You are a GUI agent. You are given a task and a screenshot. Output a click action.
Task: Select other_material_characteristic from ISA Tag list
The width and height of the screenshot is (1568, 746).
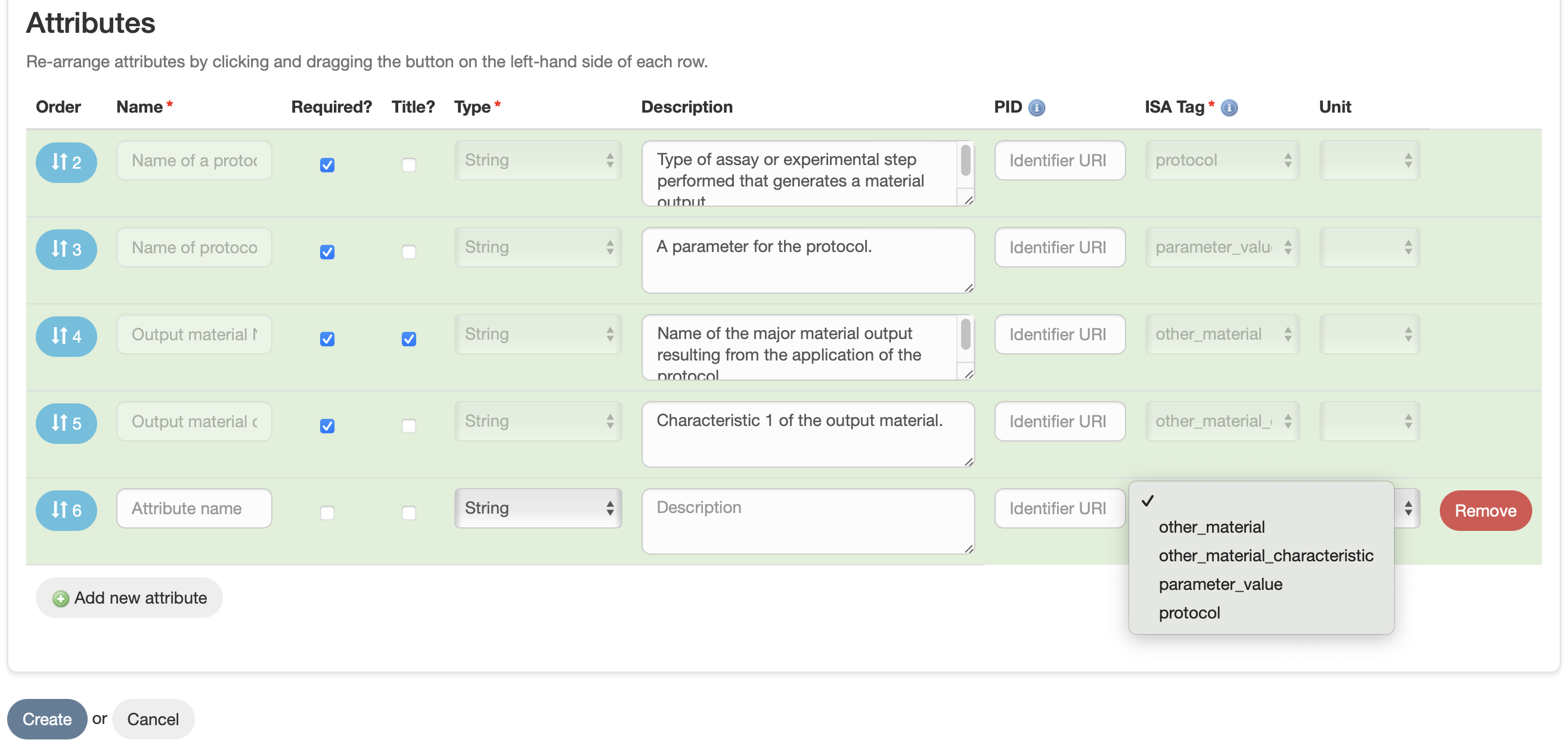tap(1267, 555)
